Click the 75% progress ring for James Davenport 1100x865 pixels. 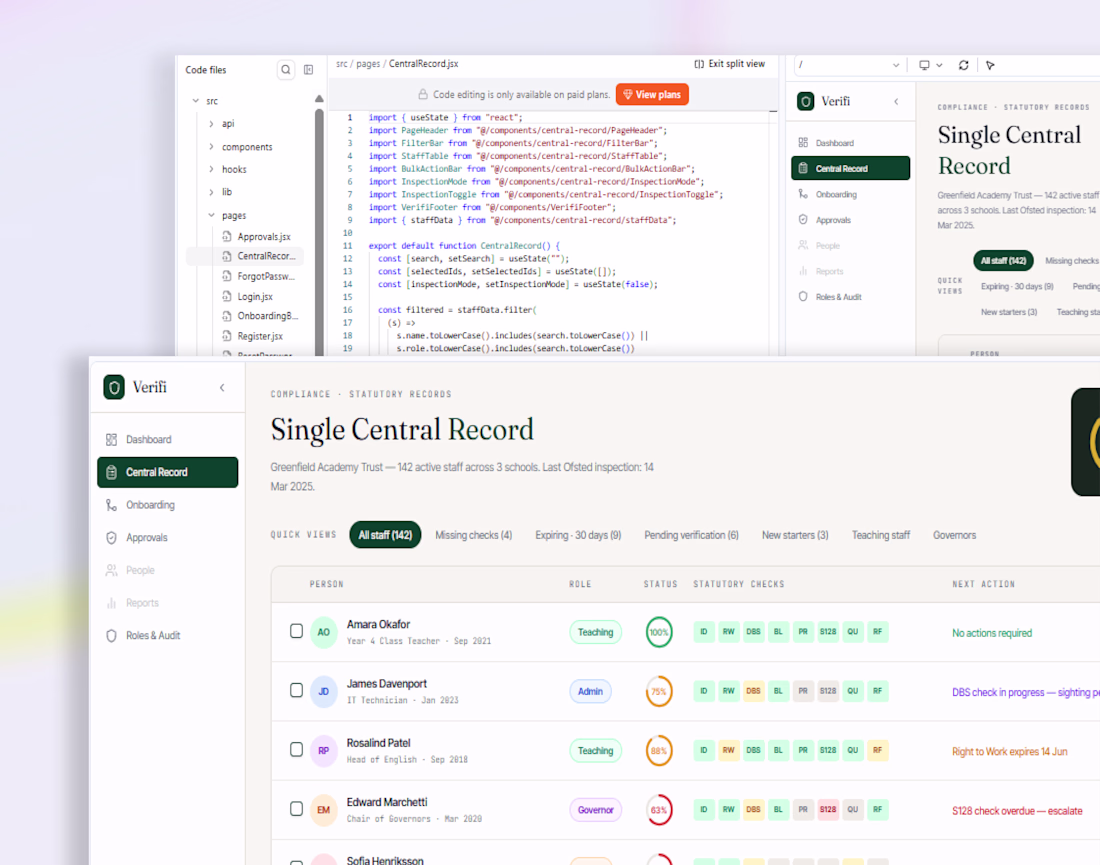(659, 692)
